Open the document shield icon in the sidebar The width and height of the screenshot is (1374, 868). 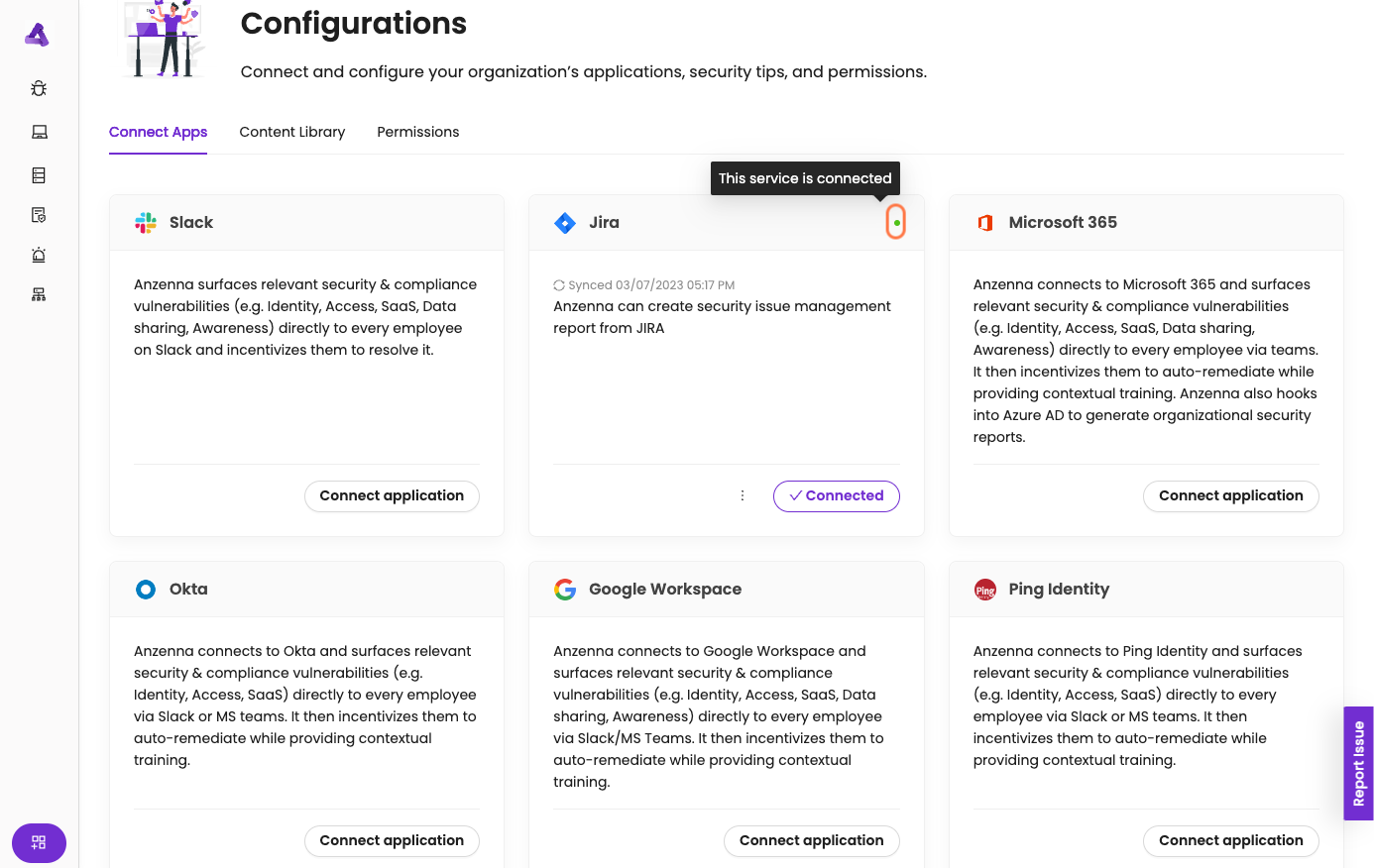pos(39,215)
